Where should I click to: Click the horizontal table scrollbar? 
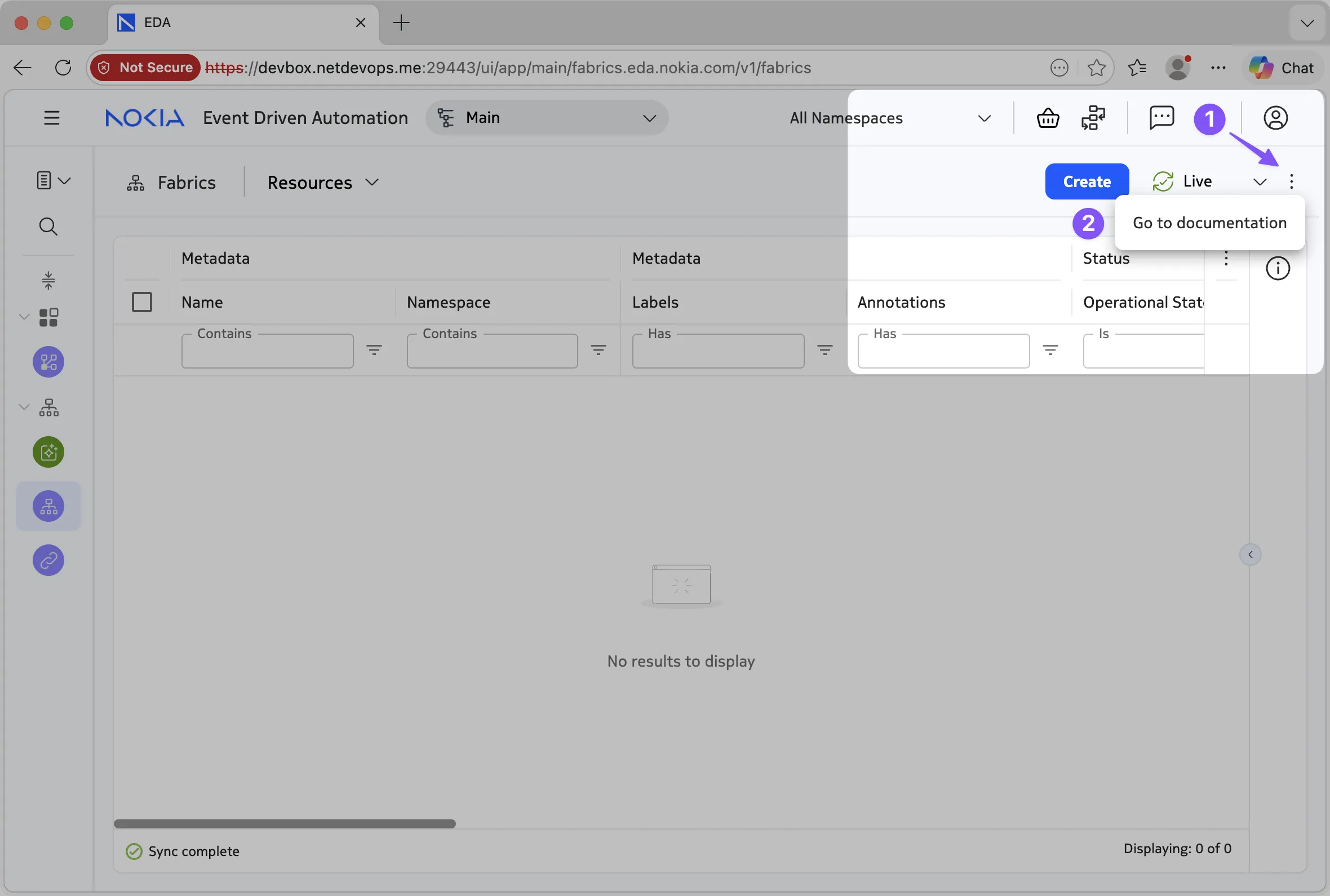285,823
